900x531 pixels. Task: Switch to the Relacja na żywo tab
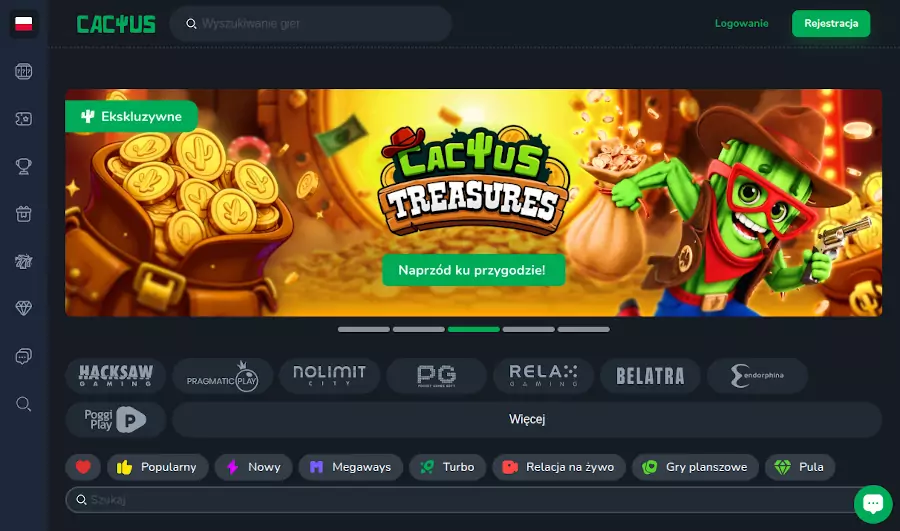(559, 467)
